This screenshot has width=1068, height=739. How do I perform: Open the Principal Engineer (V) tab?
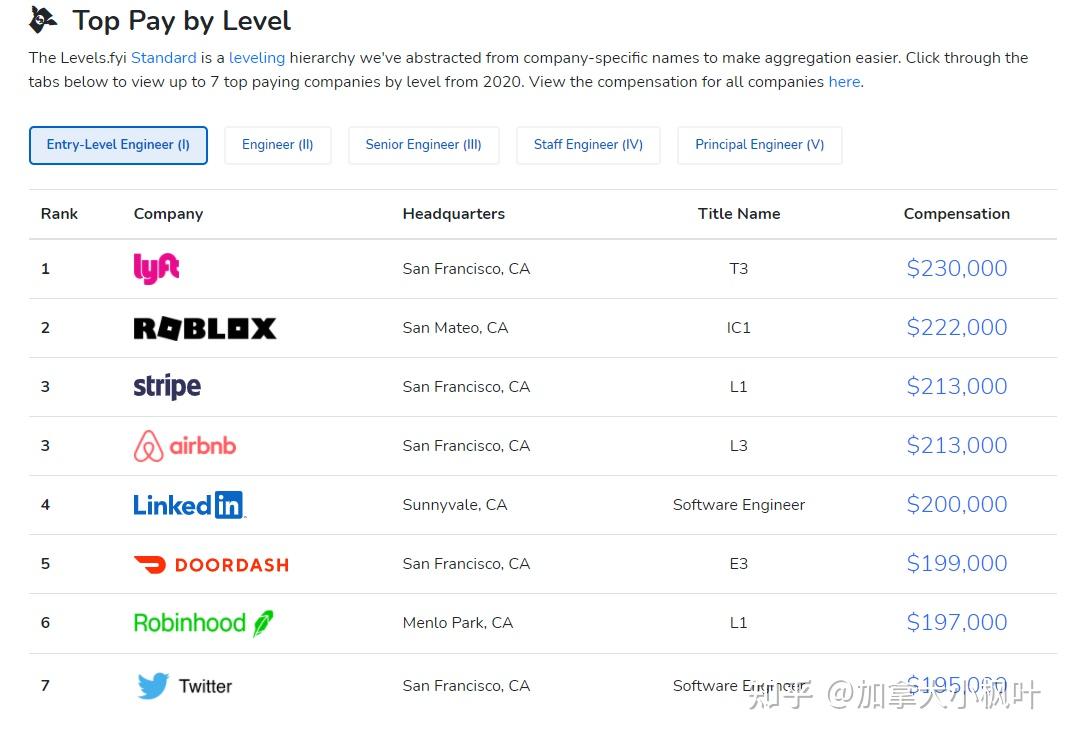[x=759, y=145]
